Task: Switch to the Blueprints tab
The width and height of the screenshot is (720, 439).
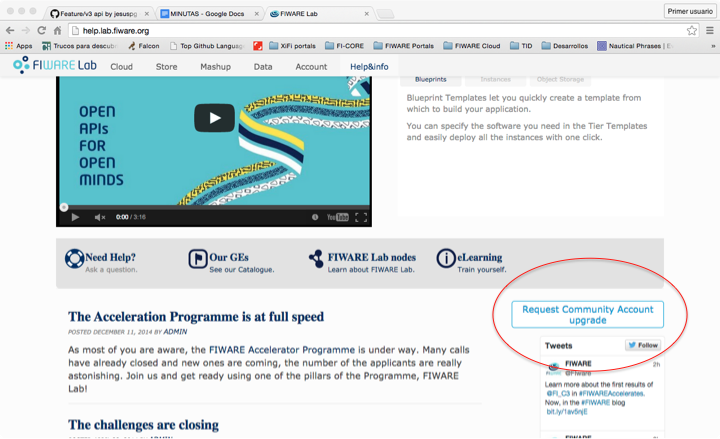Action: click(431, 79)
